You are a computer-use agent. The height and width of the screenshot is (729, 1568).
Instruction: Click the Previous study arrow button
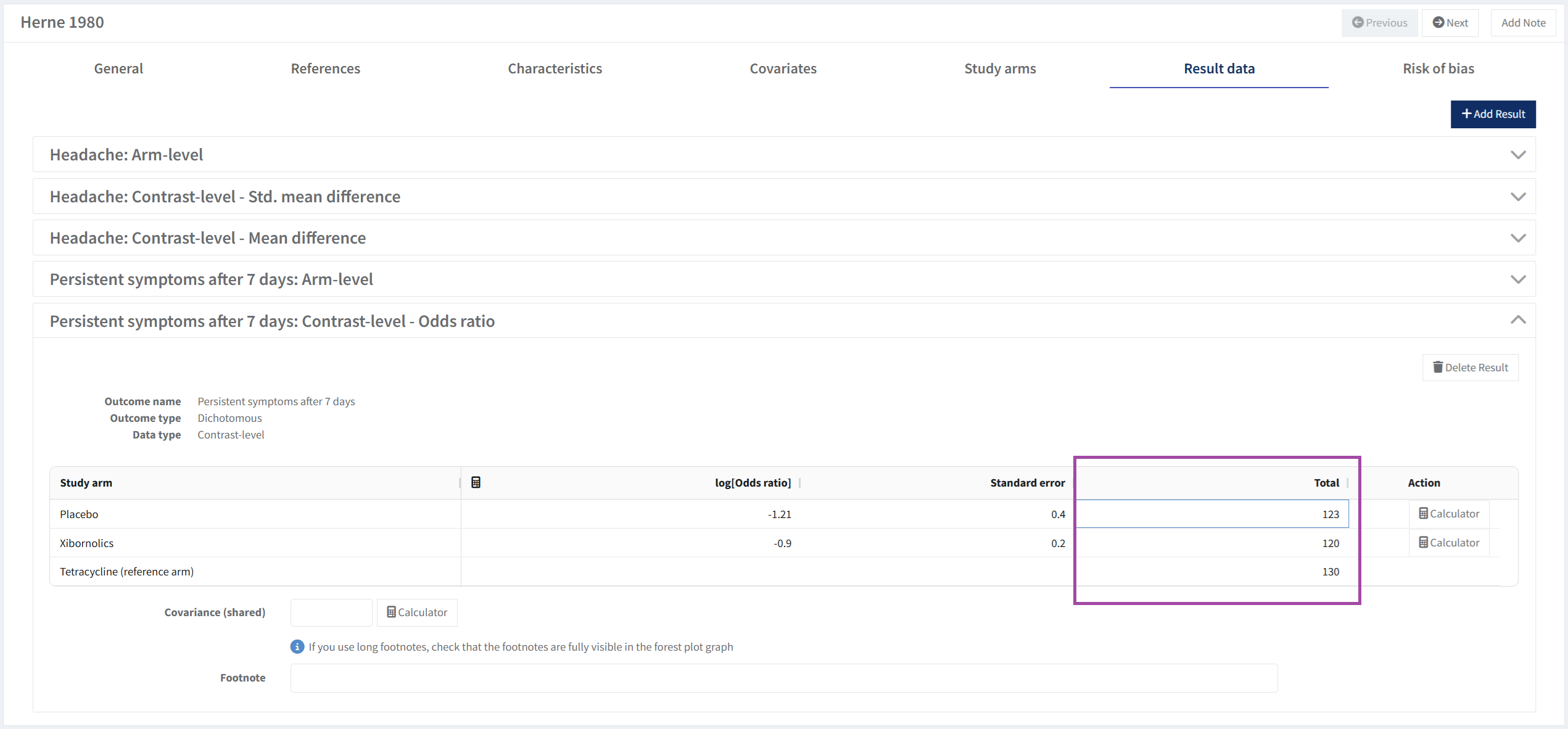[x=1379, y=23]
